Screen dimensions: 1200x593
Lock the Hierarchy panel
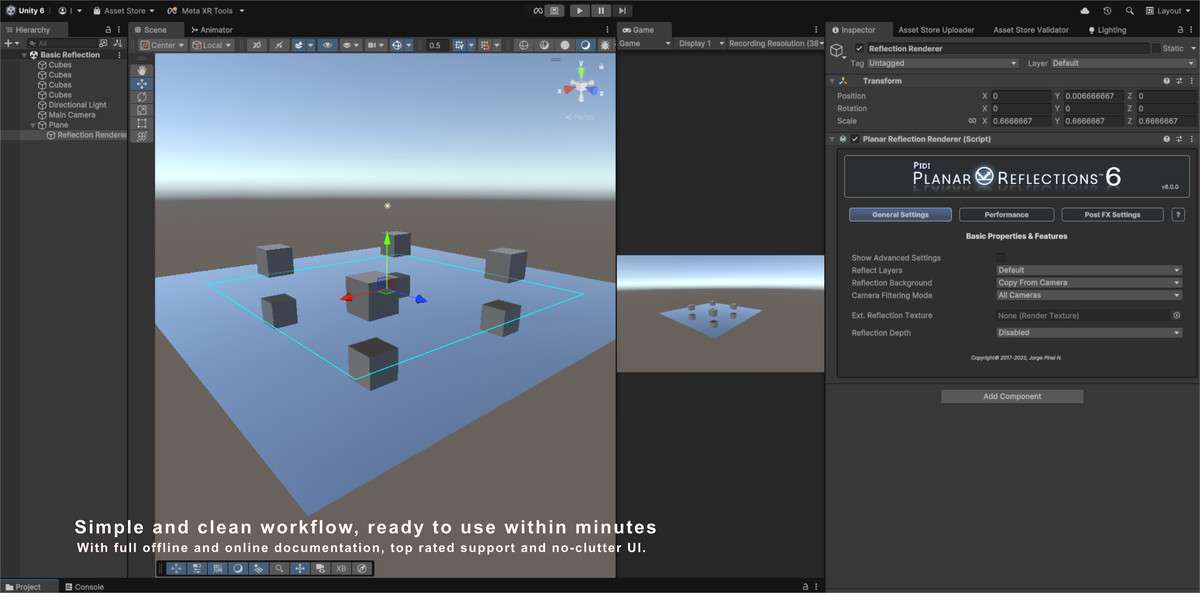click(108, 30)
